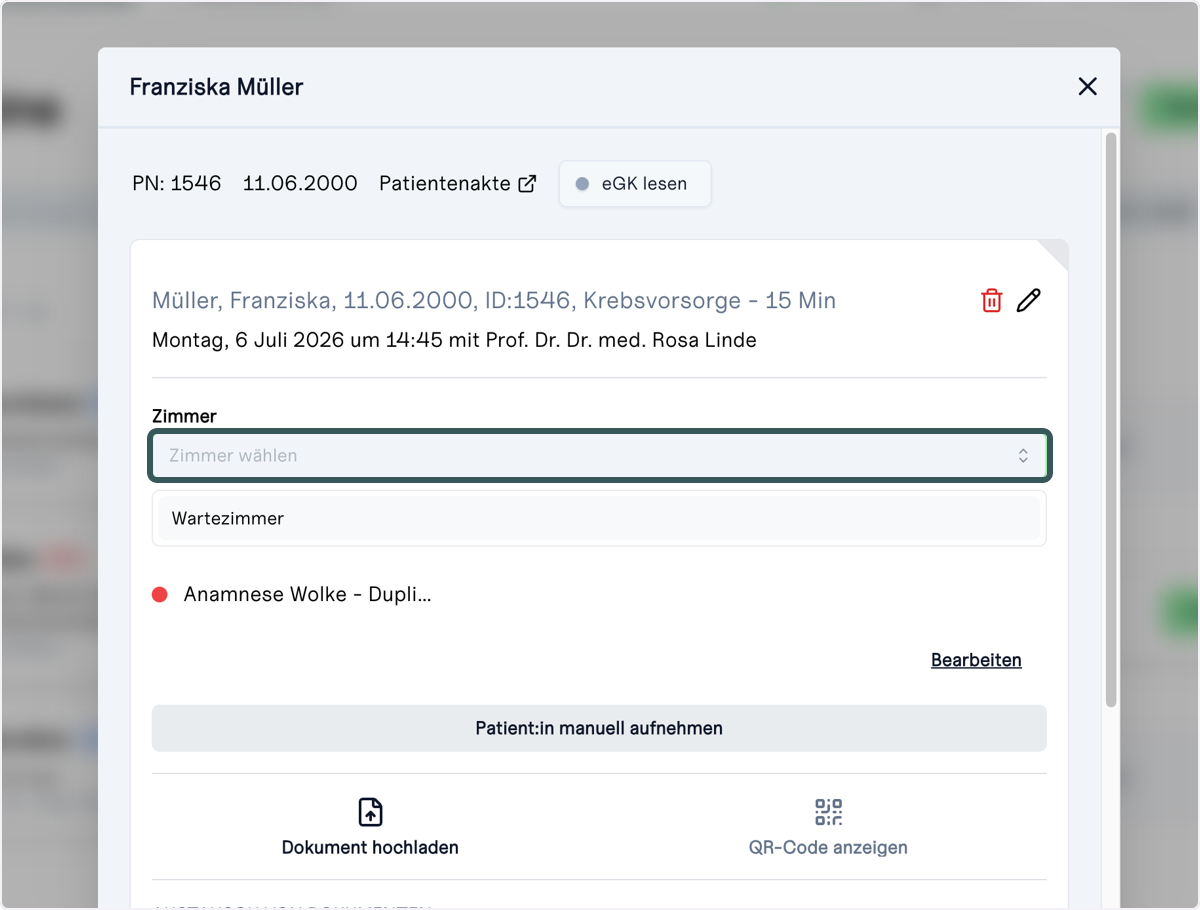
Task: Select the Wartezimmer option
Action: pos(599,519)
